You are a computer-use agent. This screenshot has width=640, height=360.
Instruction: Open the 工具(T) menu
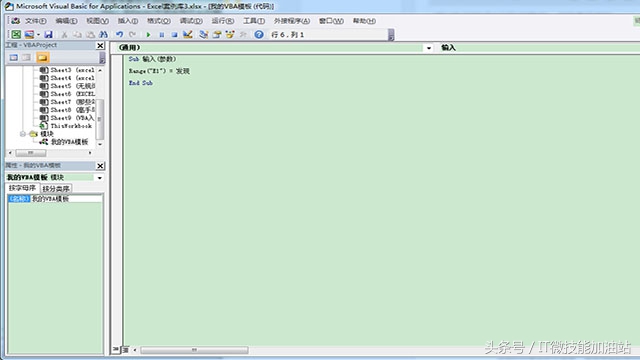pos(253,21)
